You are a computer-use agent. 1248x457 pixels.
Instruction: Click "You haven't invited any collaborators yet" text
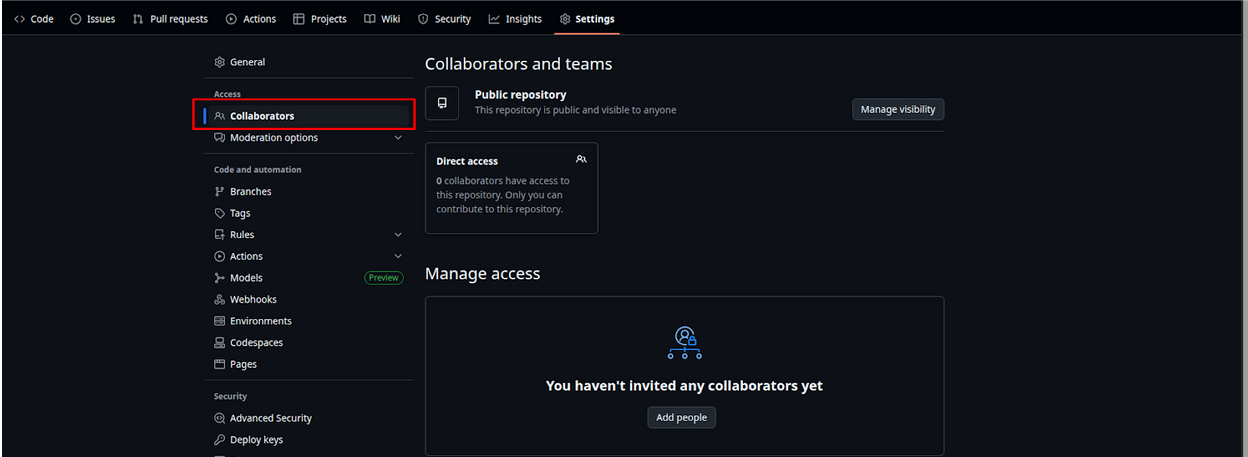point(684,385)
